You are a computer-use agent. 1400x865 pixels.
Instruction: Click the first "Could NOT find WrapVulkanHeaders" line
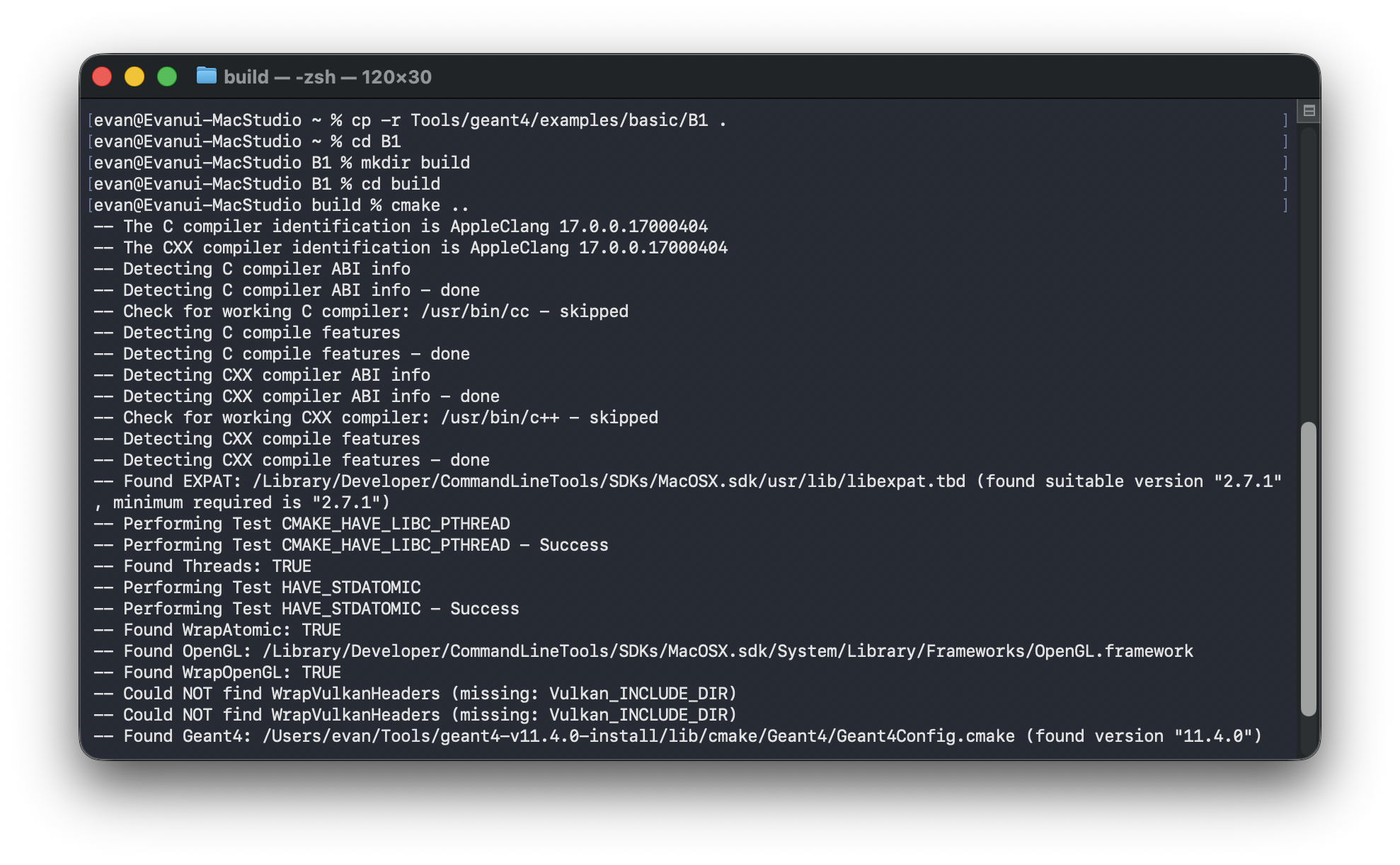point(415,694)
